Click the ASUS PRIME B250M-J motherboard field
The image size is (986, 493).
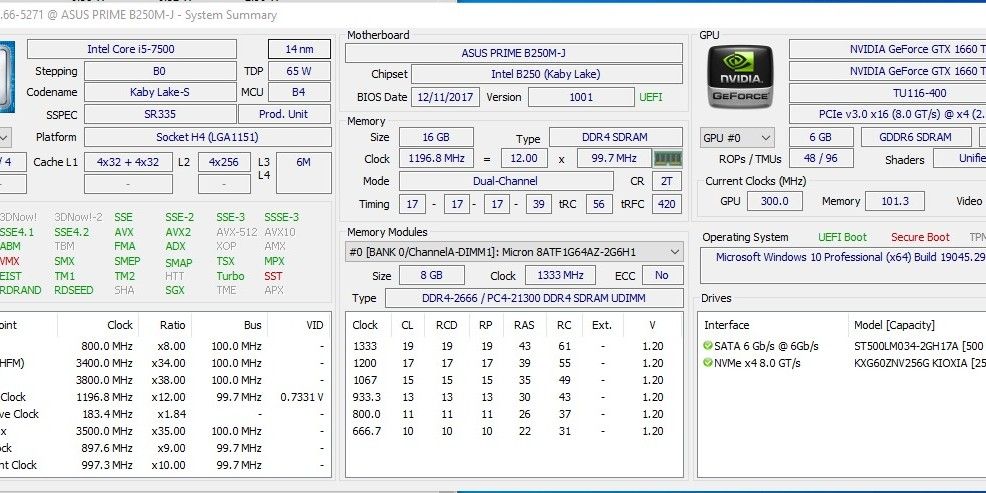[x=514, y=53]
